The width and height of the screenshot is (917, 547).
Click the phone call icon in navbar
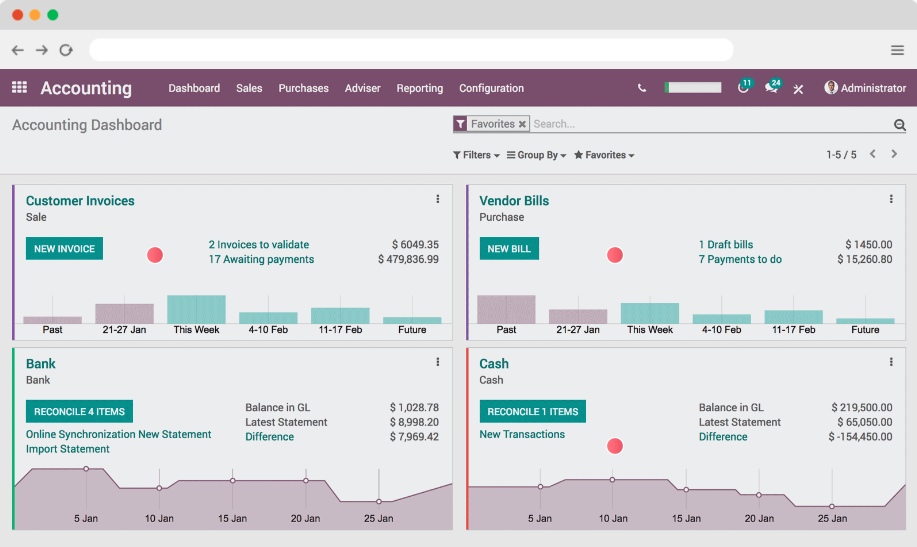point(642,88)
